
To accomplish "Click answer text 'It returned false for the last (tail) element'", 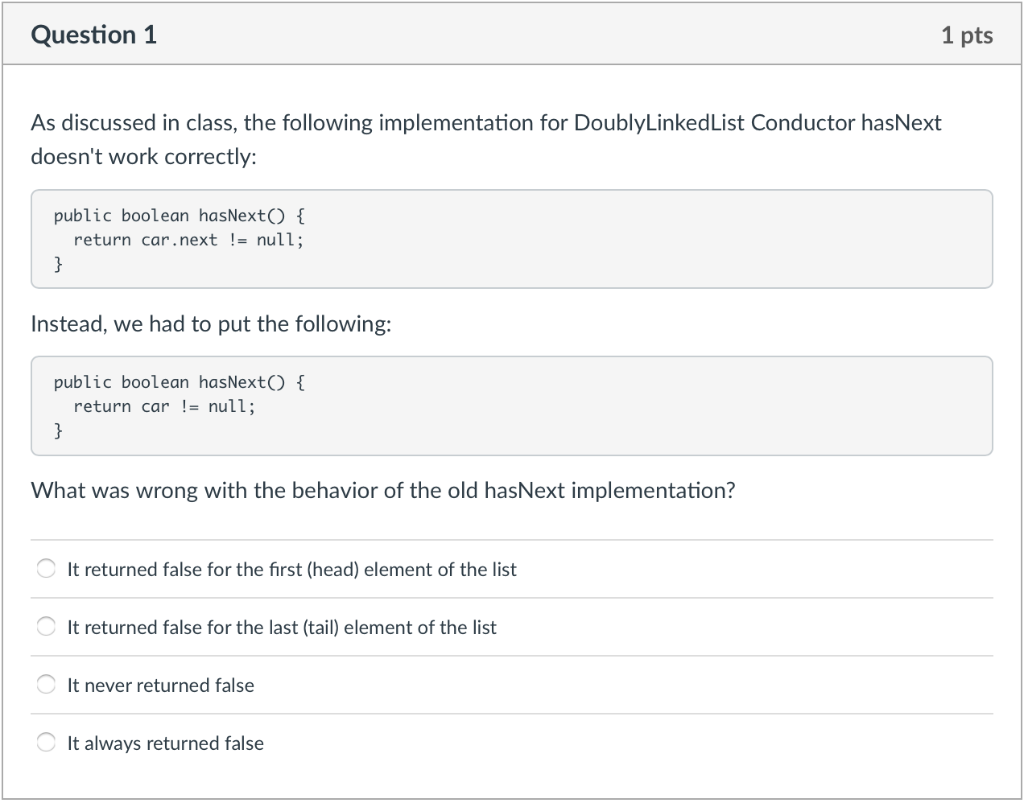I will point(281,627).
